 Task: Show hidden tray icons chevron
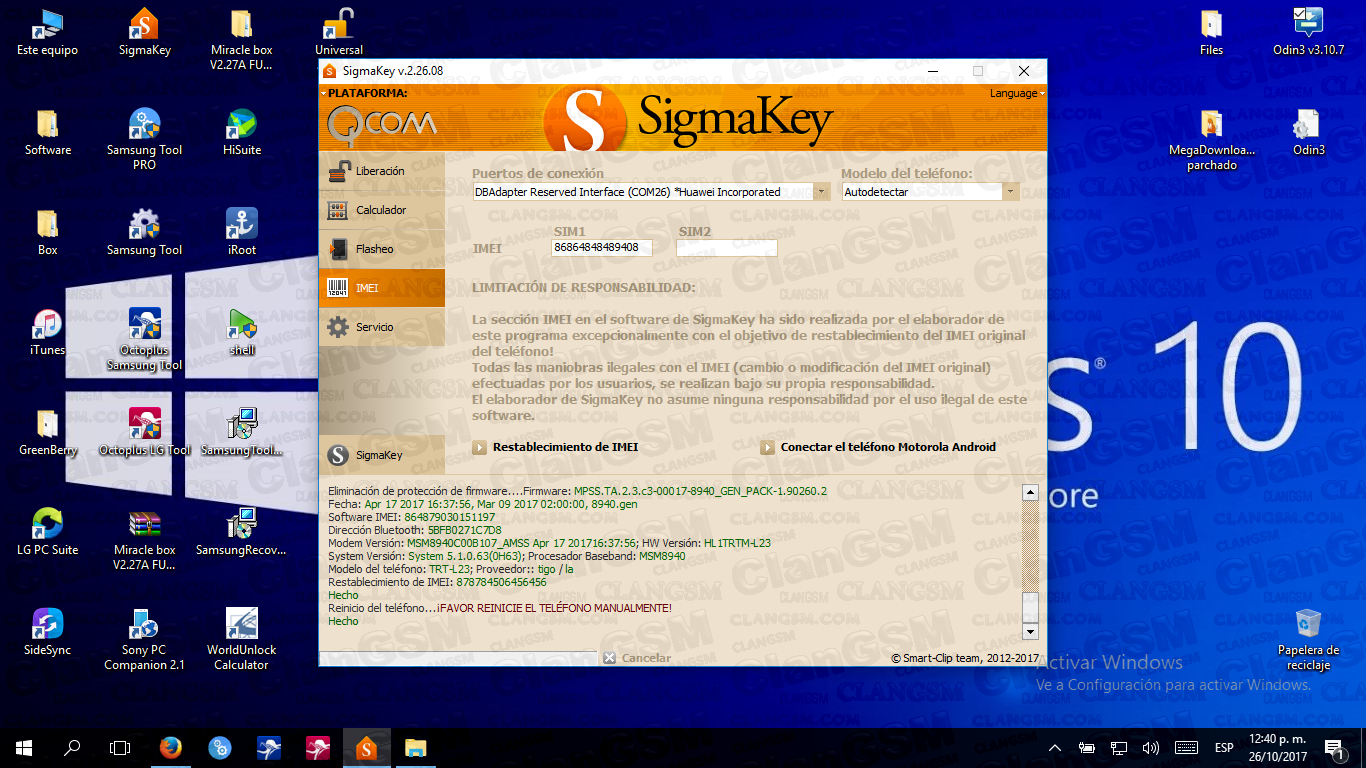[1055, 747]
